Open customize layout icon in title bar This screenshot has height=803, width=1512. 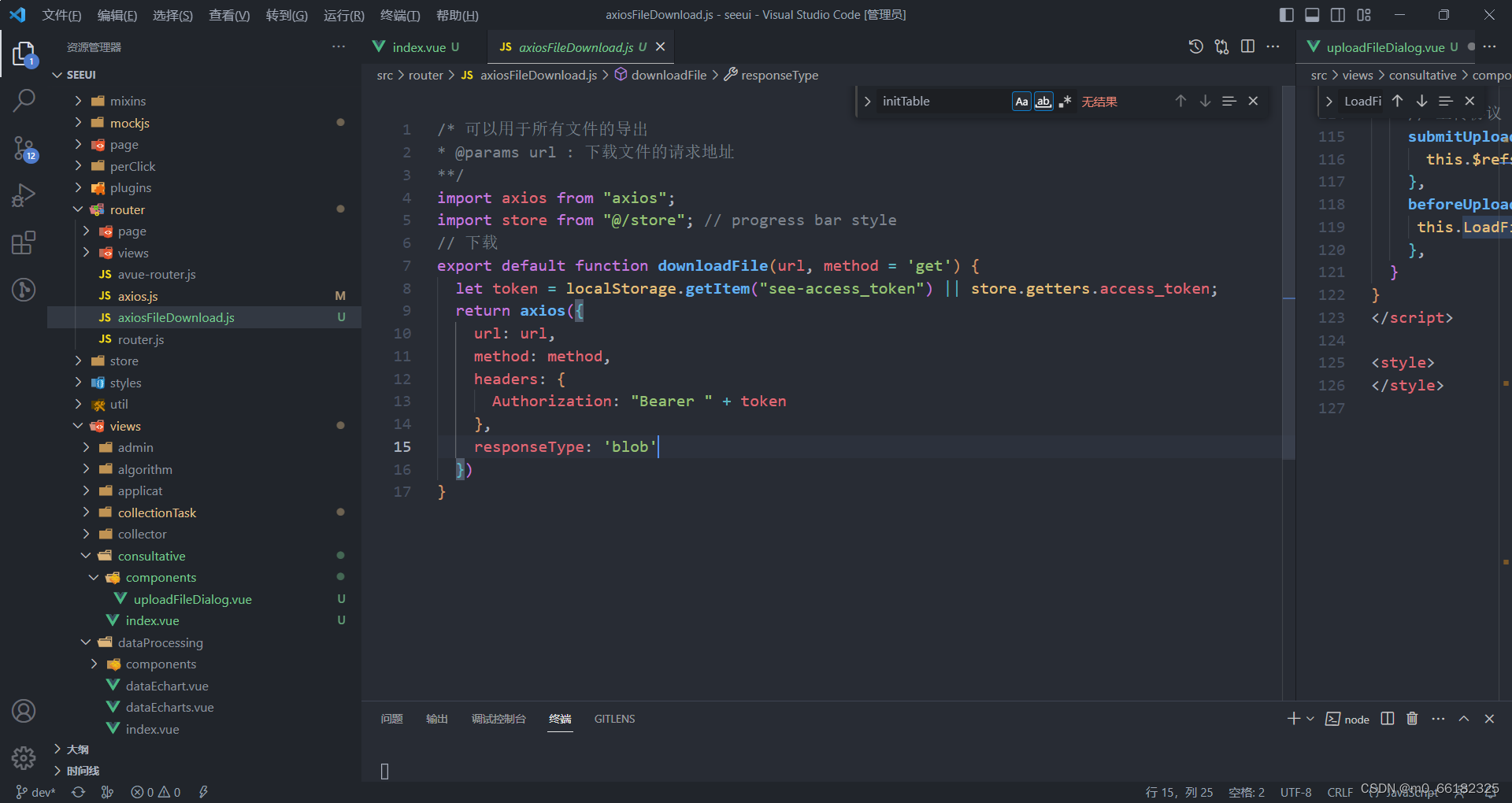(1364, 15)
